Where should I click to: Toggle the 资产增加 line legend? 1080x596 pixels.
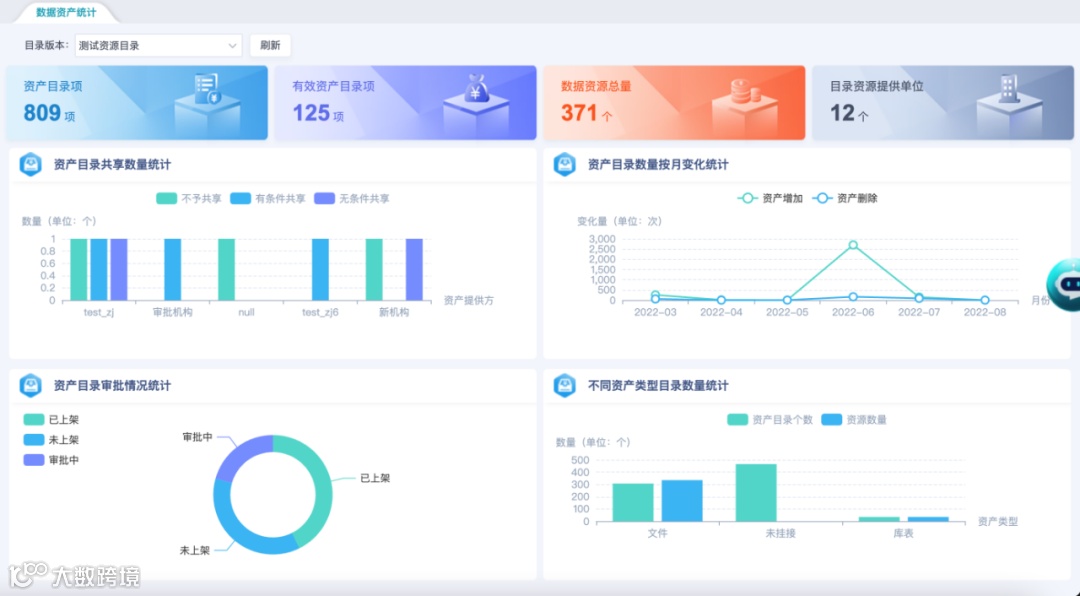tap(770, 198)
